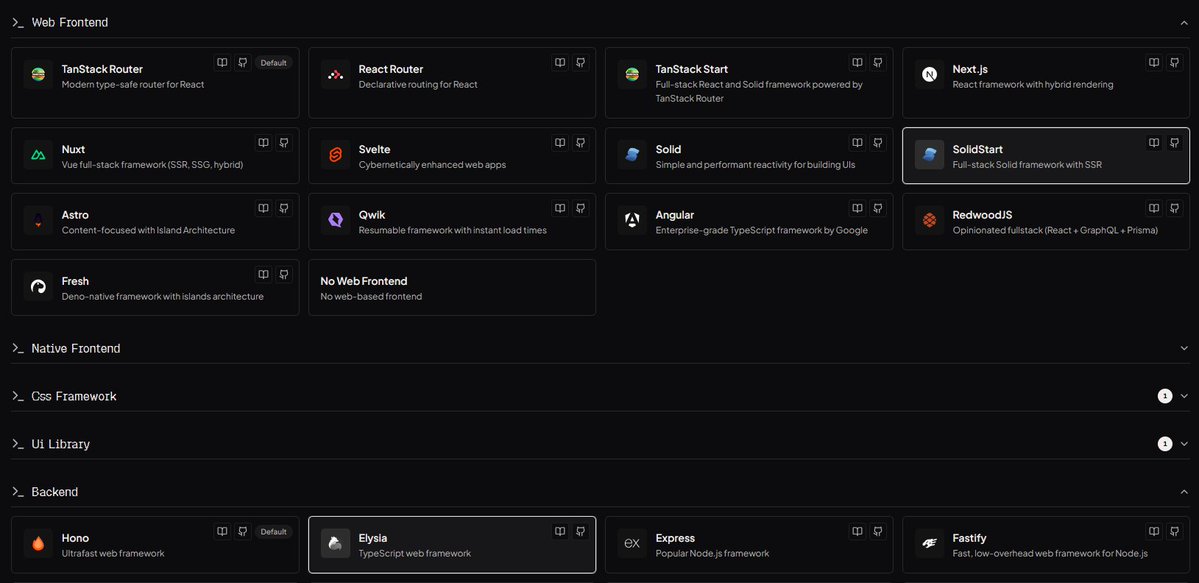Click text "Simple and performant reactivity for building UIs"
The height and width of the screenshot is (583, 1199).
click(755, 164)
